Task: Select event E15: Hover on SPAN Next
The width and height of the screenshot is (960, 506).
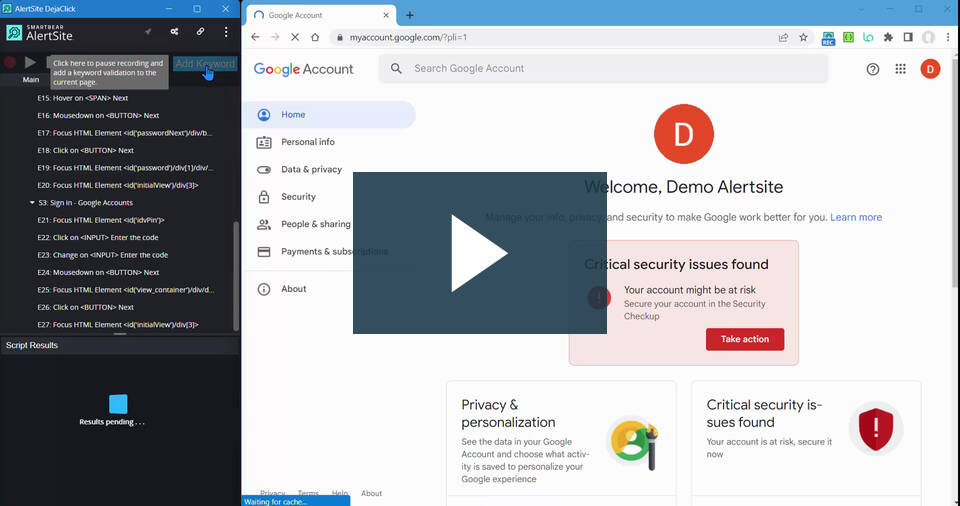Action: pos(83,98)
